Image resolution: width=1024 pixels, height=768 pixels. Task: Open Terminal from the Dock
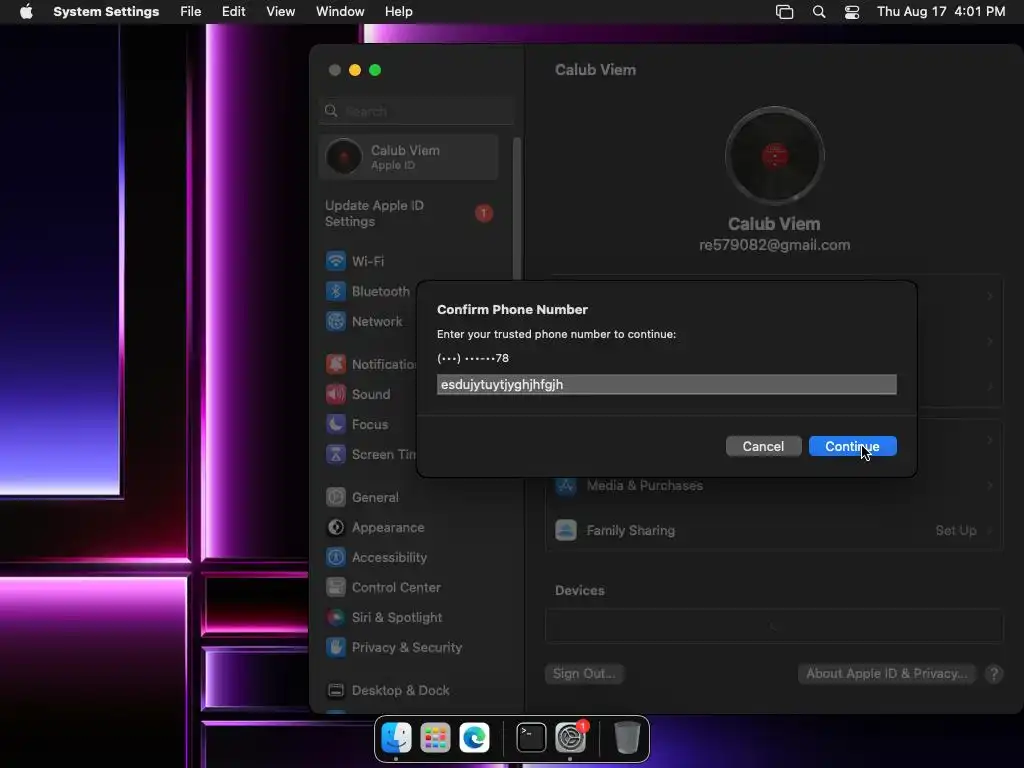[531, 738]
